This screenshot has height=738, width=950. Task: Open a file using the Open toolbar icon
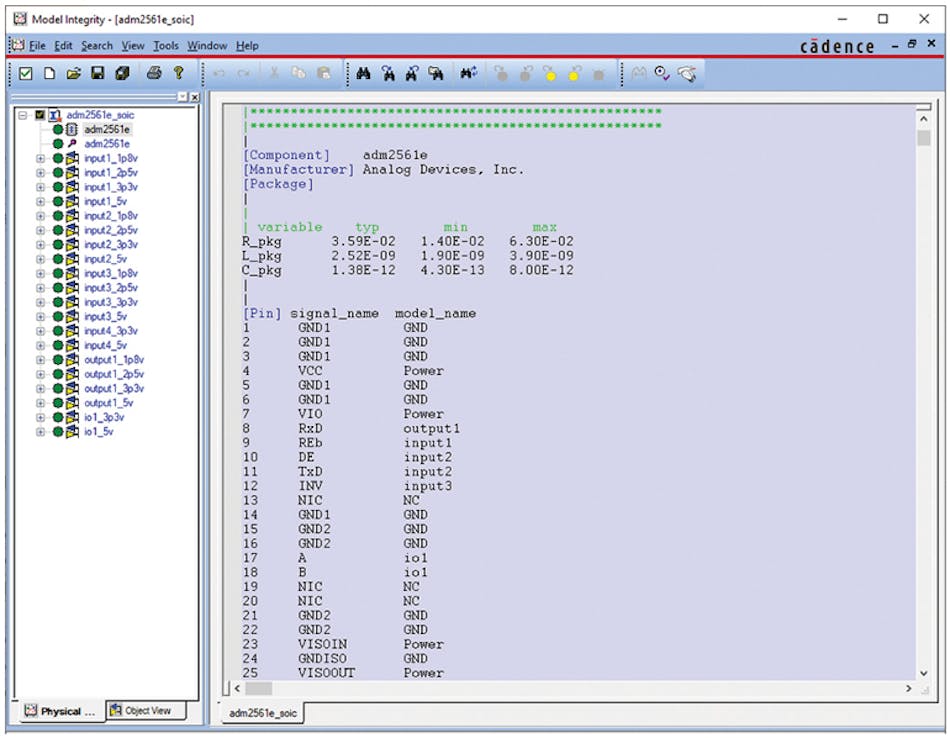coord(75,72)
